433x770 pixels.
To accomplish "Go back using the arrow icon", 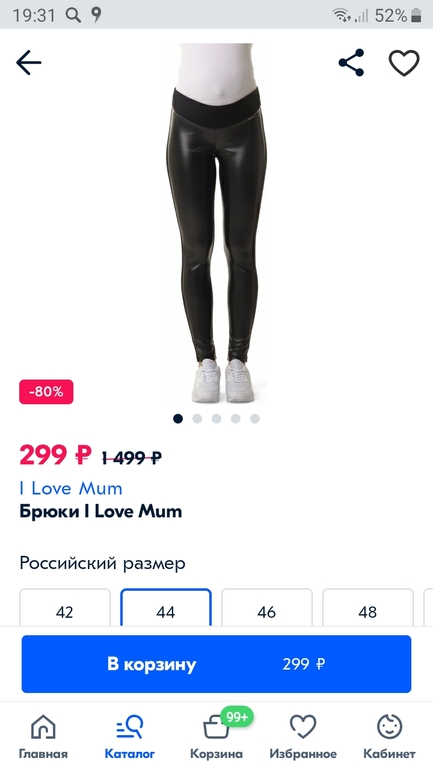I will coord(28,63).
